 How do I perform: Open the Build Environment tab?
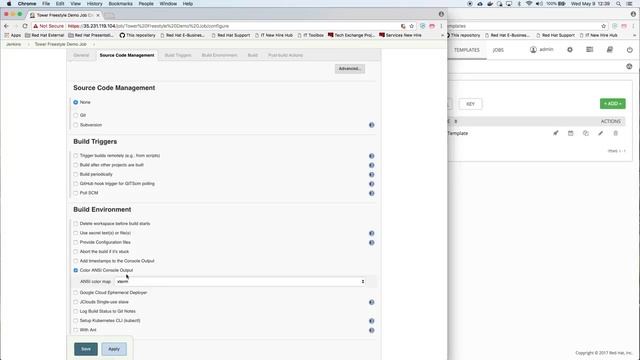pyautogui.click(x=220, y=55)
